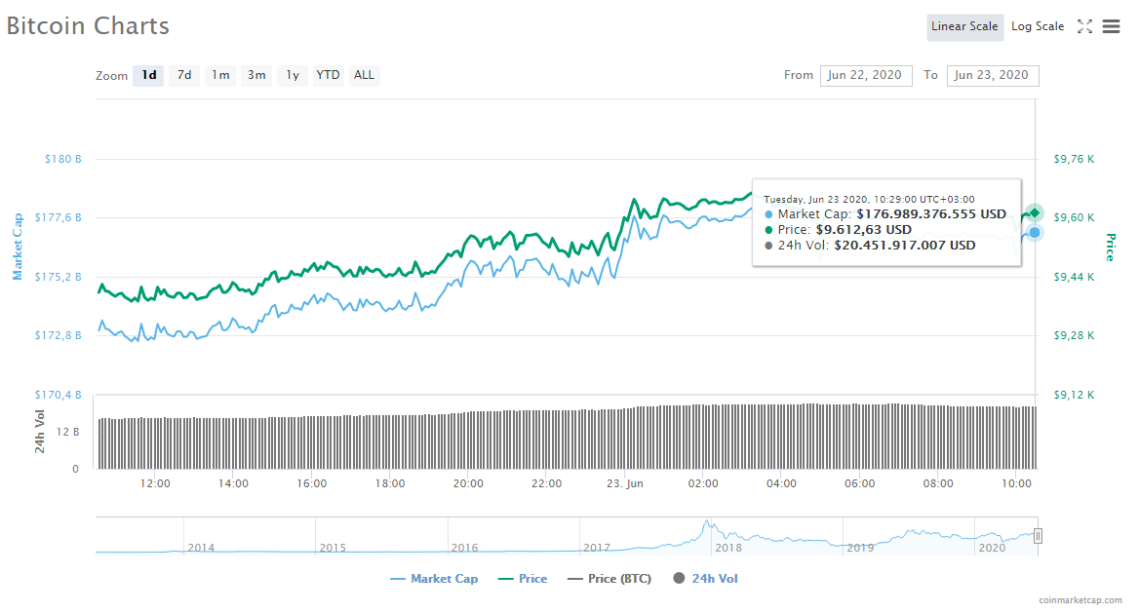Select the 3m zoom range
1140x612 pixels.
[256, 75]
